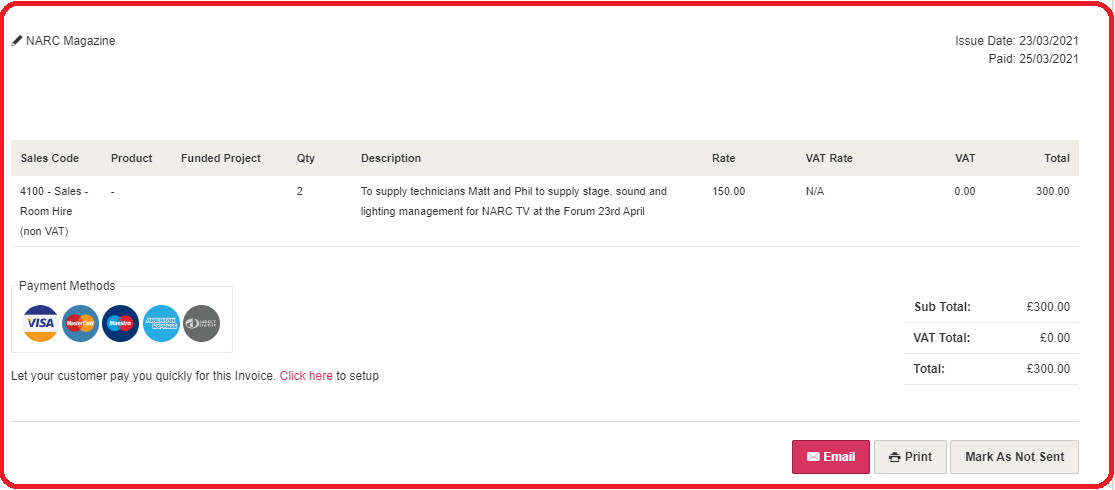1115x490 pixels.
Task: Click the Description column header
Action: click(x=391, y=159)
